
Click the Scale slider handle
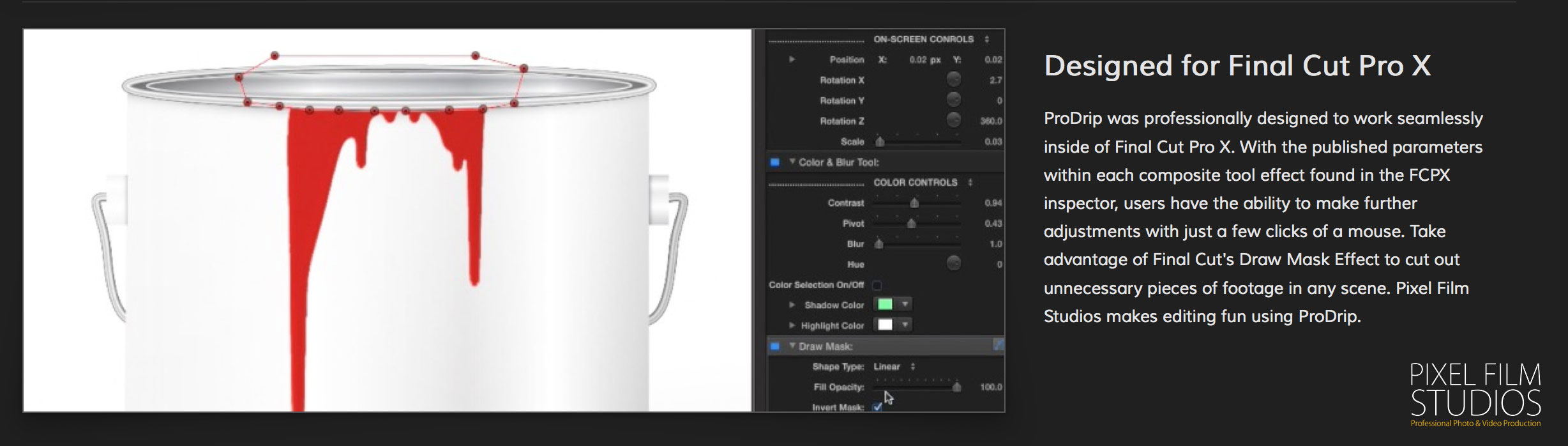click(880, 141)
